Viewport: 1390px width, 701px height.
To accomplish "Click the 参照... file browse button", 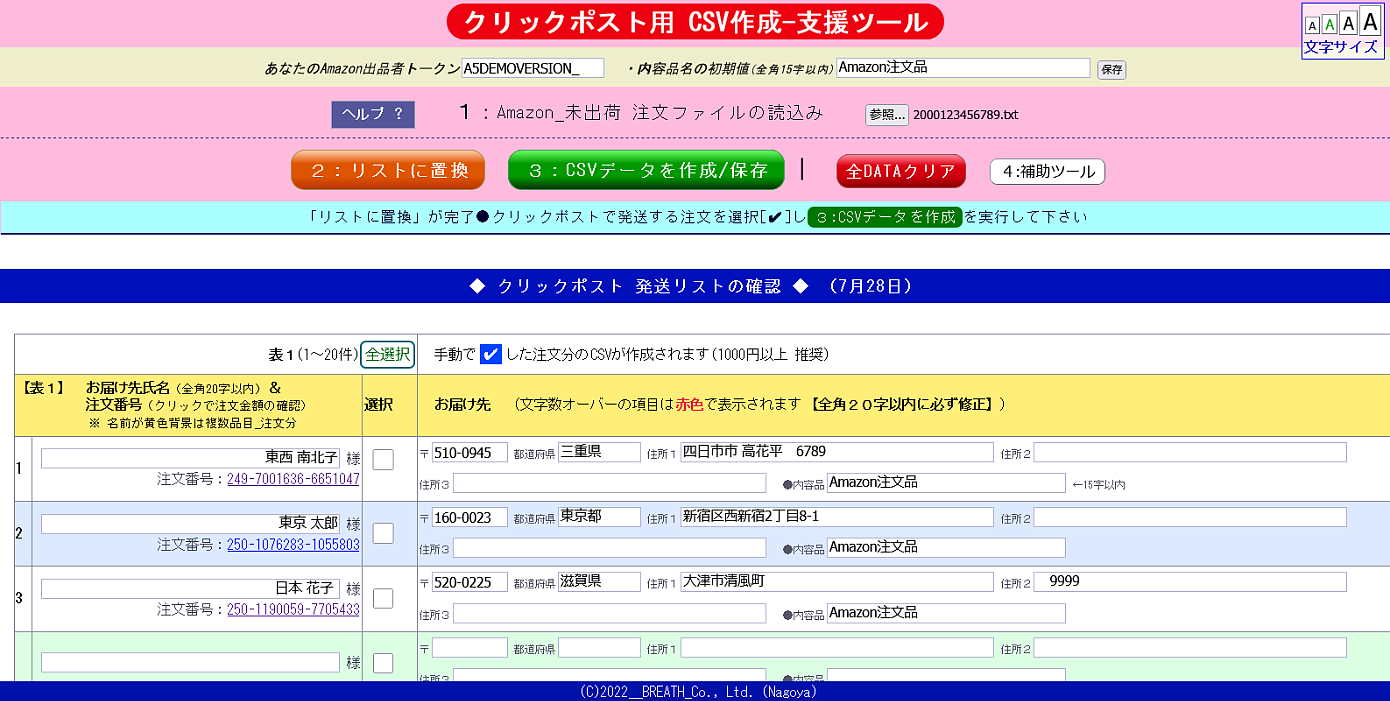I will coord(887,114).
